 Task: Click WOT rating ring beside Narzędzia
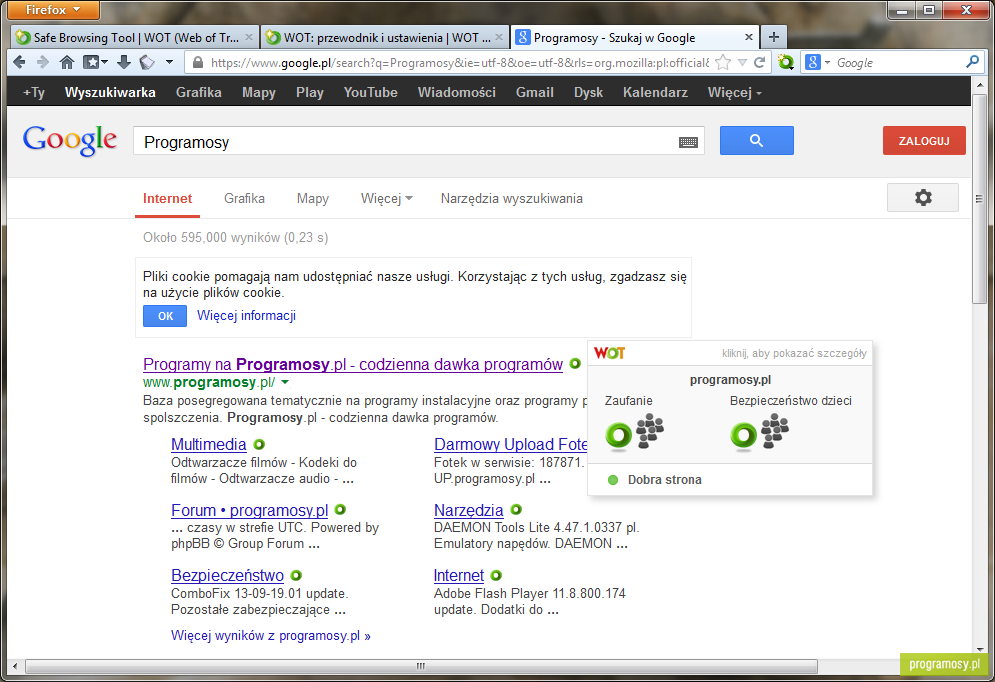[516, 509]
